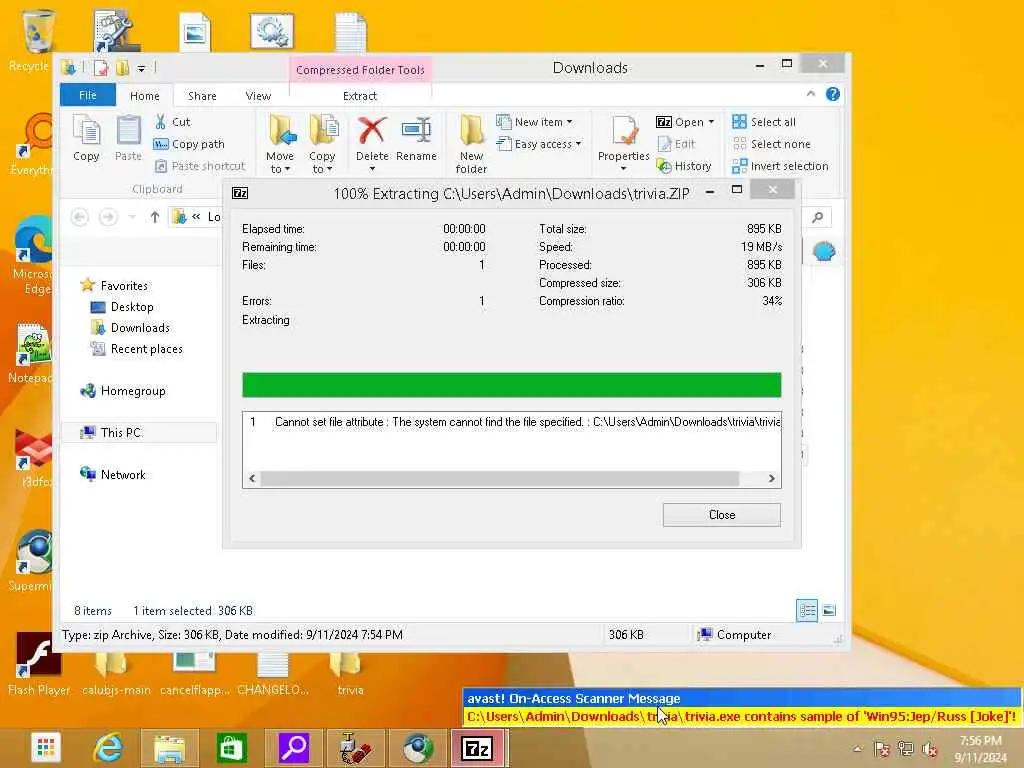Image resolution: width=1024 pixels, height=768 pixels.
Task: Switch to the View ribbon tab
Action: point(258,95)
